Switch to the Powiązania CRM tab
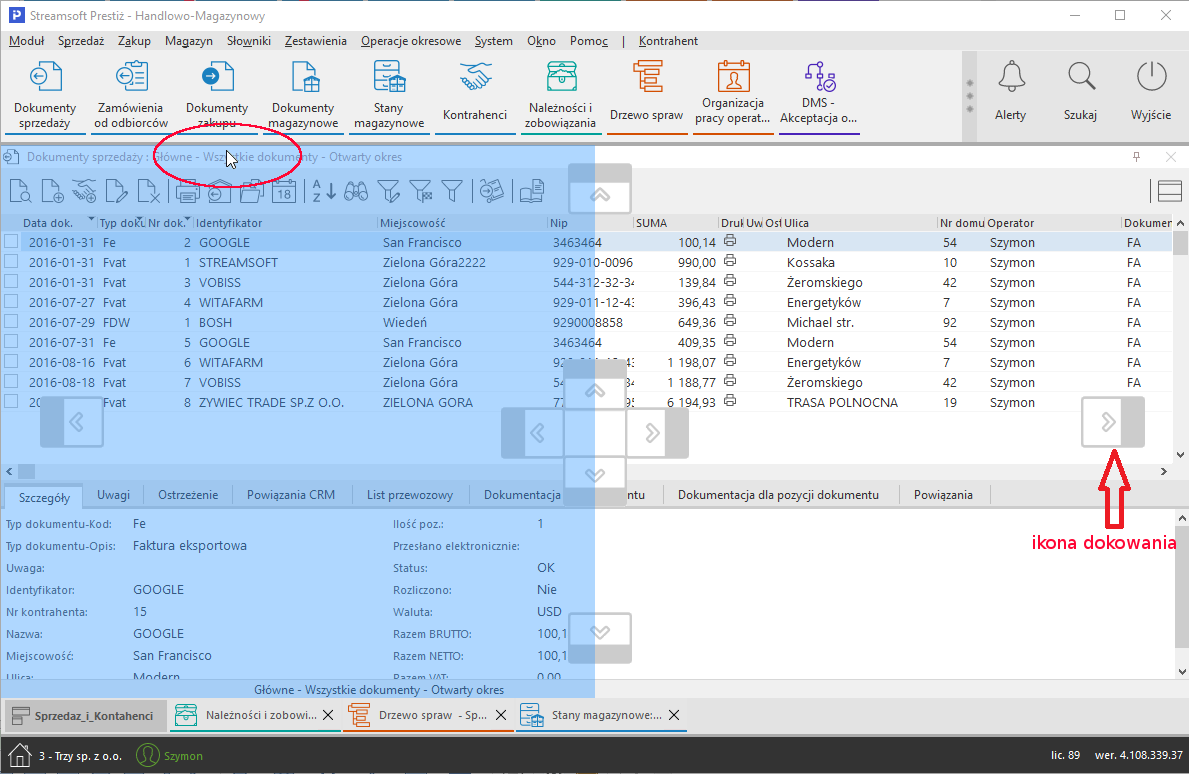1189x774 pixels. pyautogui.click(x=290, y=495)
